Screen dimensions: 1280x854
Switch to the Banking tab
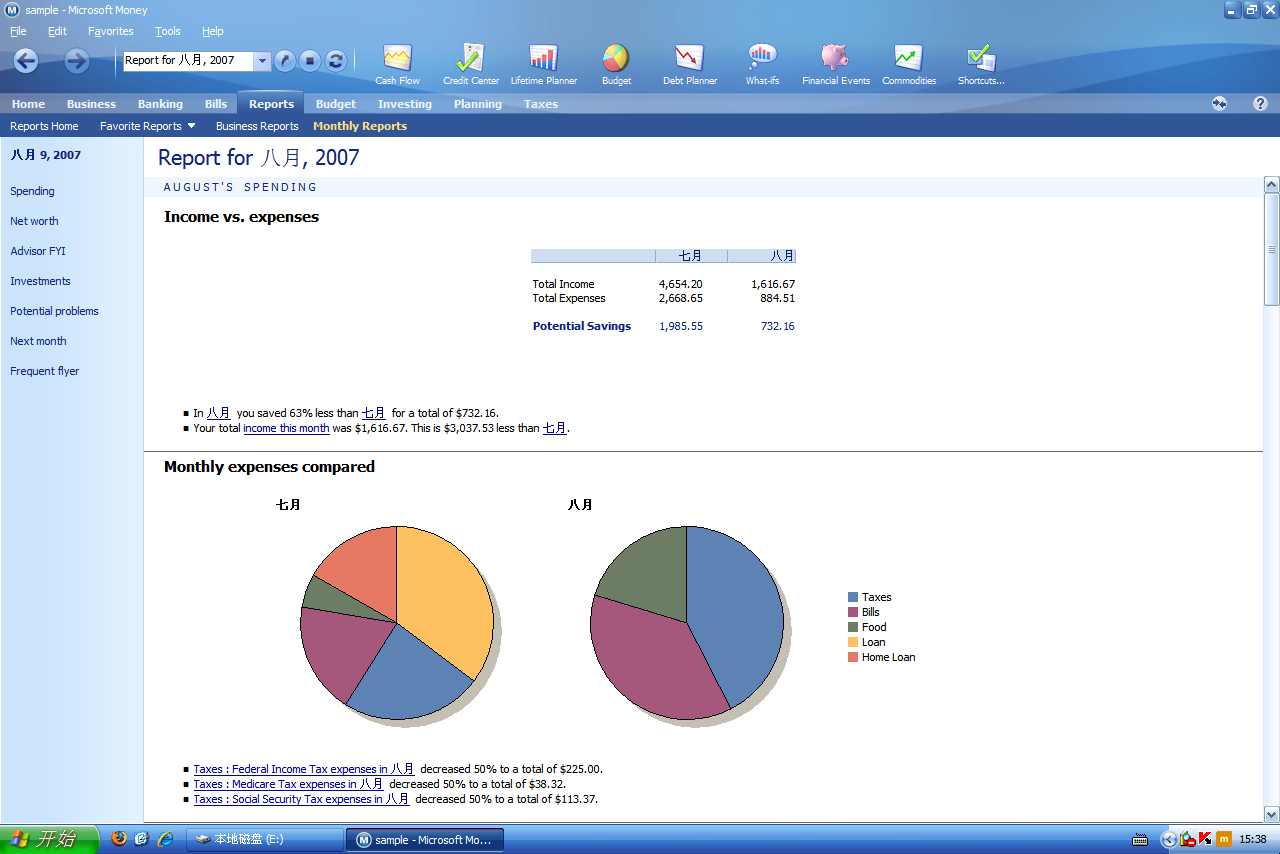pyautogui.click(x=160, y=103)
